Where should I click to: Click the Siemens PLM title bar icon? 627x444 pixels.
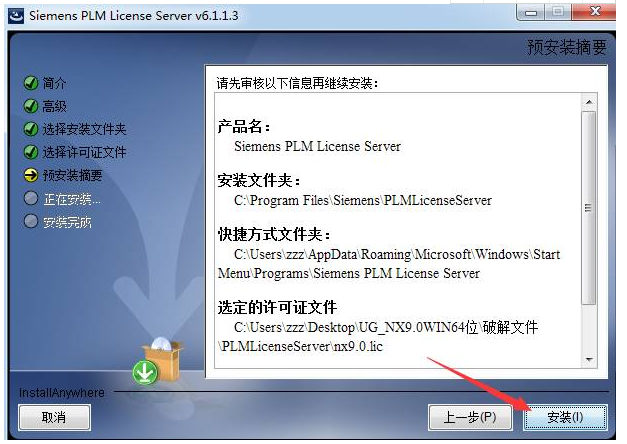(x=16, y=16)
